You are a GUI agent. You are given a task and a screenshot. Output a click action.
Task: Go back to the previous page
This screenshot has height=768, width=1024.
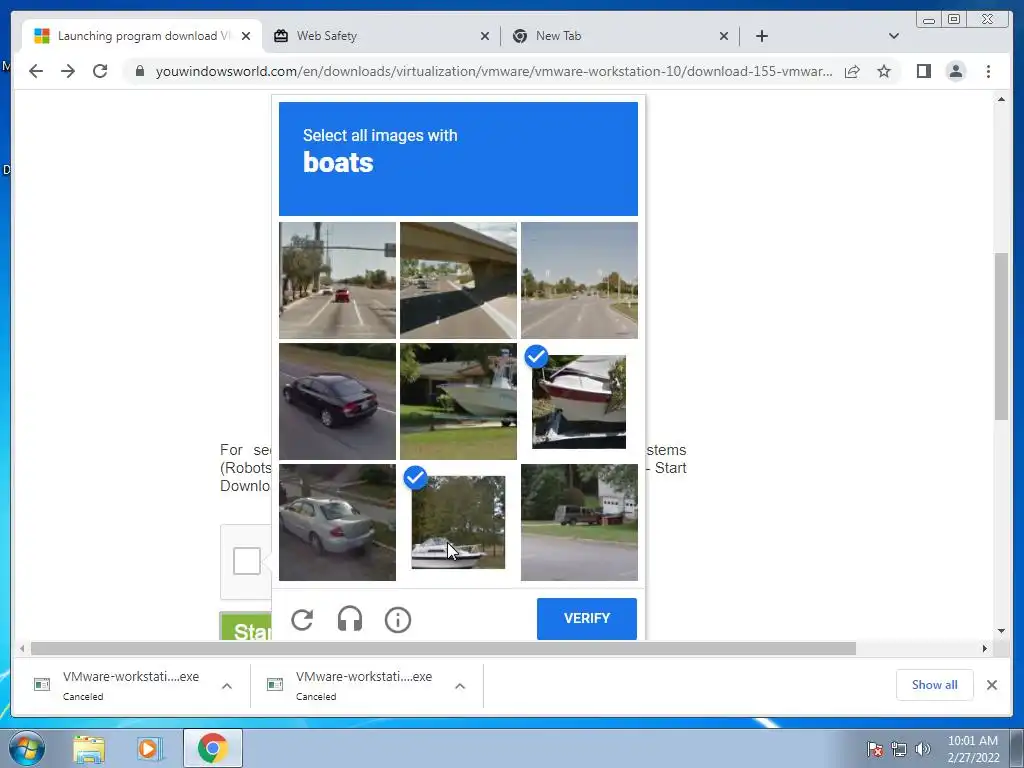click(36, 71)
